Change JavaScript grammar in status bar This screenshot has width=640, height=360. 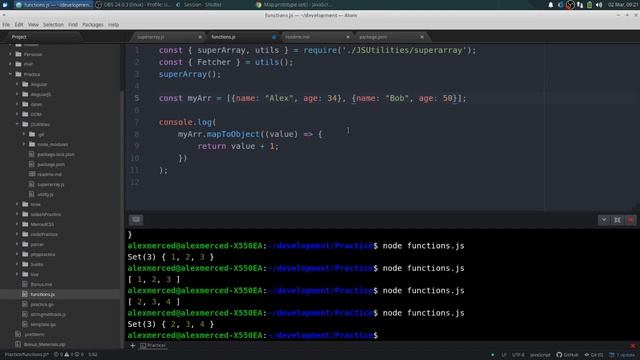click(x=540, y=355)
